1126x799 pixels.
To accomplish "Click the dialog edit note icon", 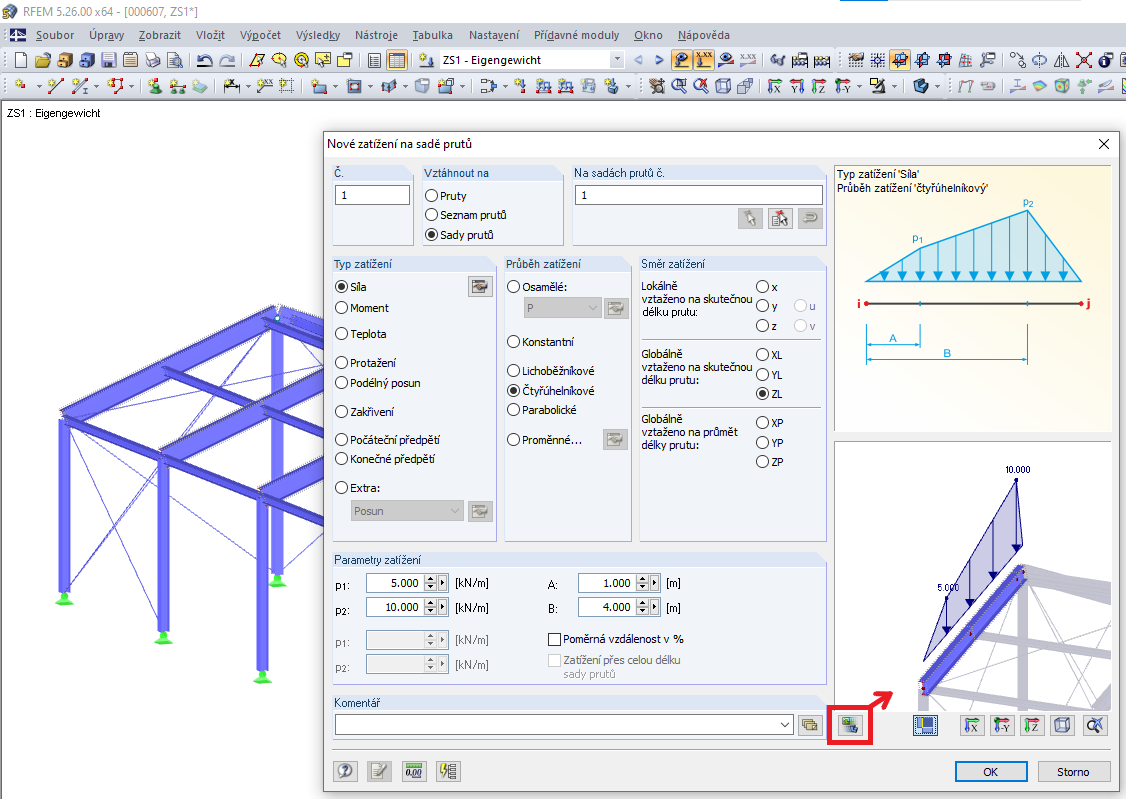I will [379, 771].
